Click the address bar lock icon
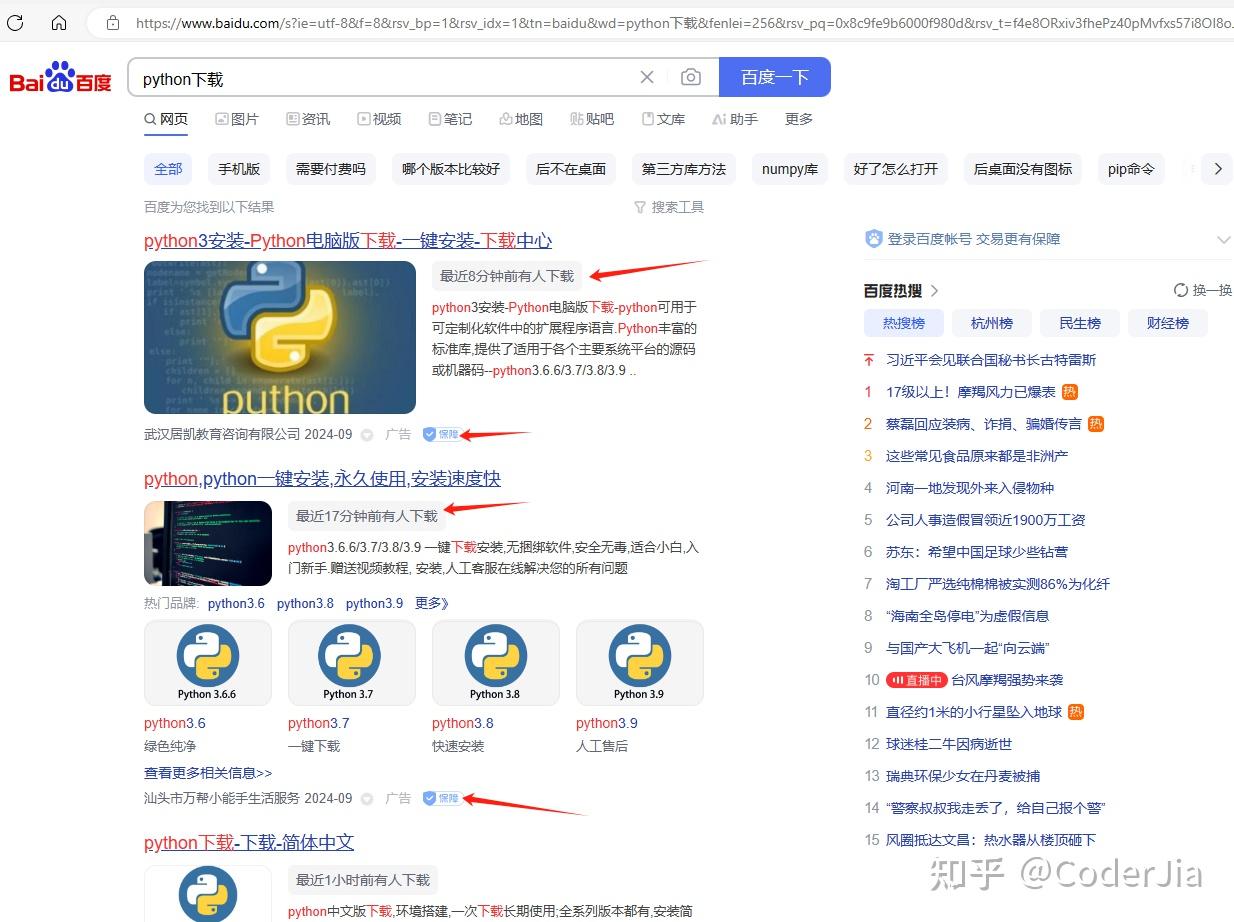The height and width of the screenshot is (922, 1234). 113,22
